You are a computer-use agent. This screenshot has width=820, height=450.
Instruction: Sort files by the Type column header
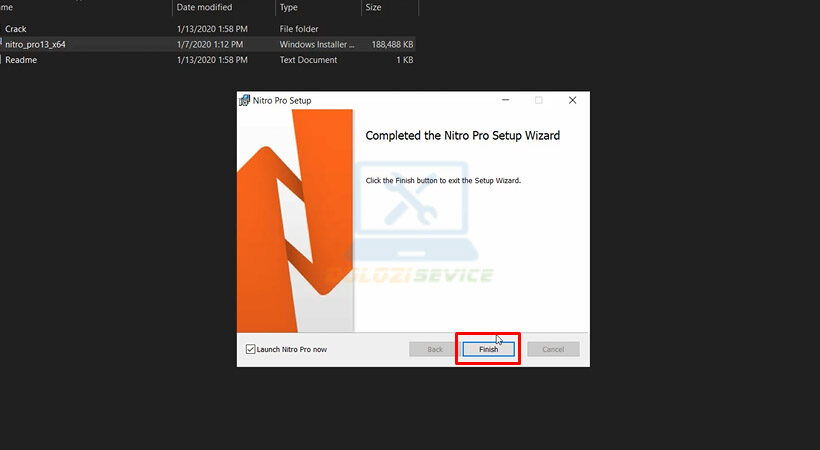point(290,7)
